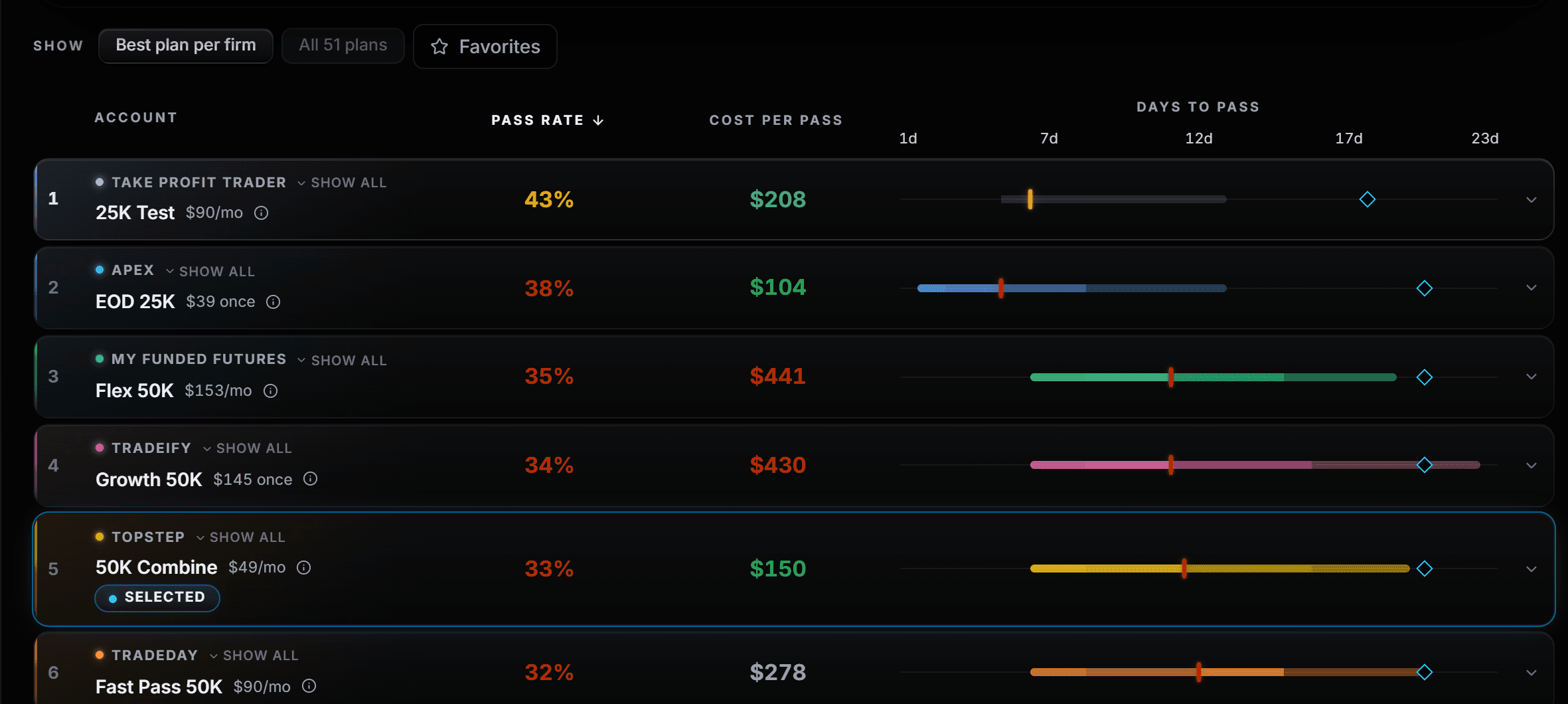Screen dimensions: 1568x704
Task: Show all Tradeday plans
Action: [254, 656]
